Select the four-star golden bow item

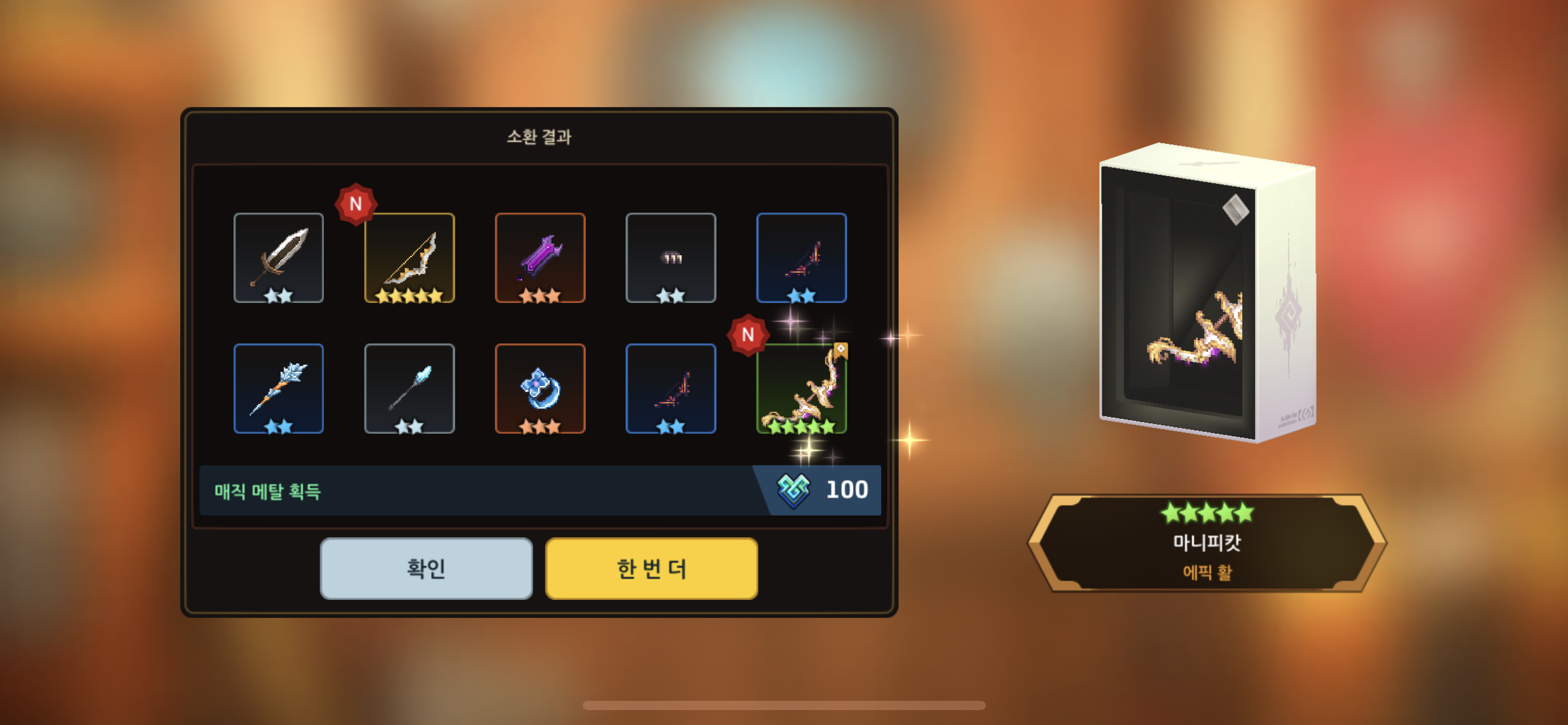click(409, 258)
